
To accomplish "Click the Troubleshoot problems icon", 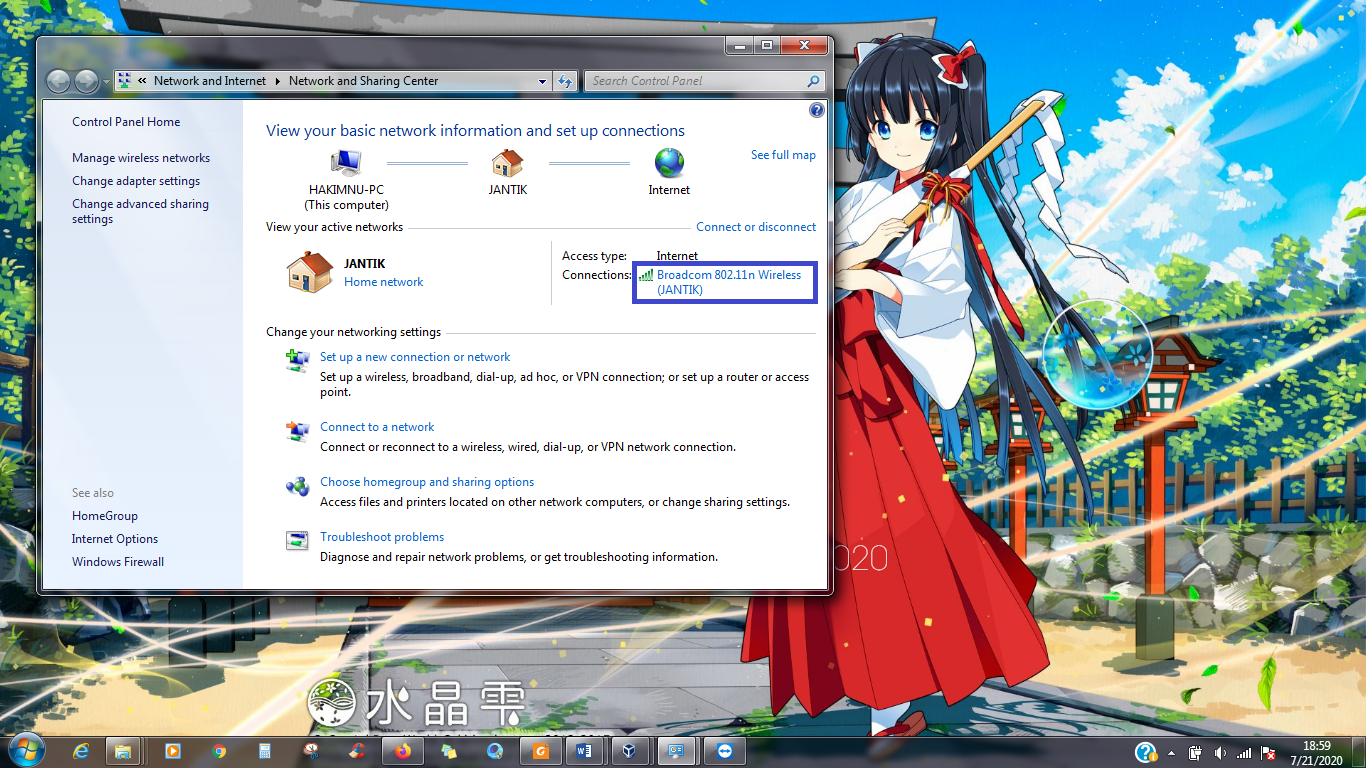I will coord(297,541).
